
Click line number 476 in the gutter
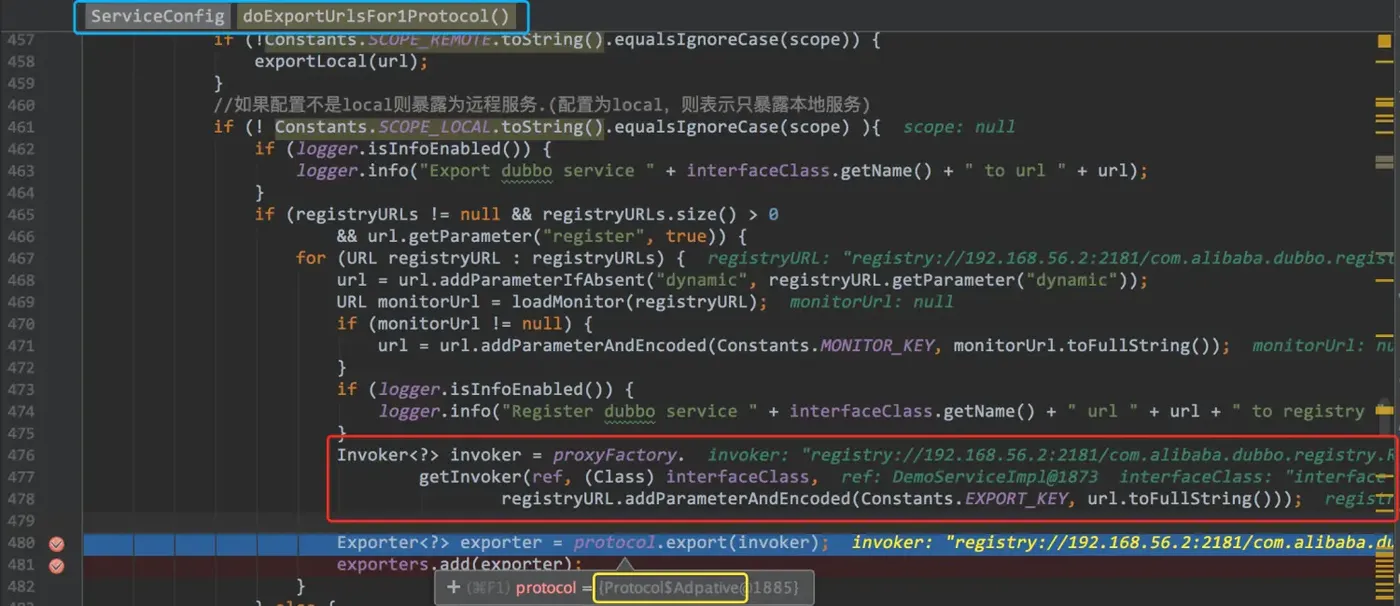21,455
